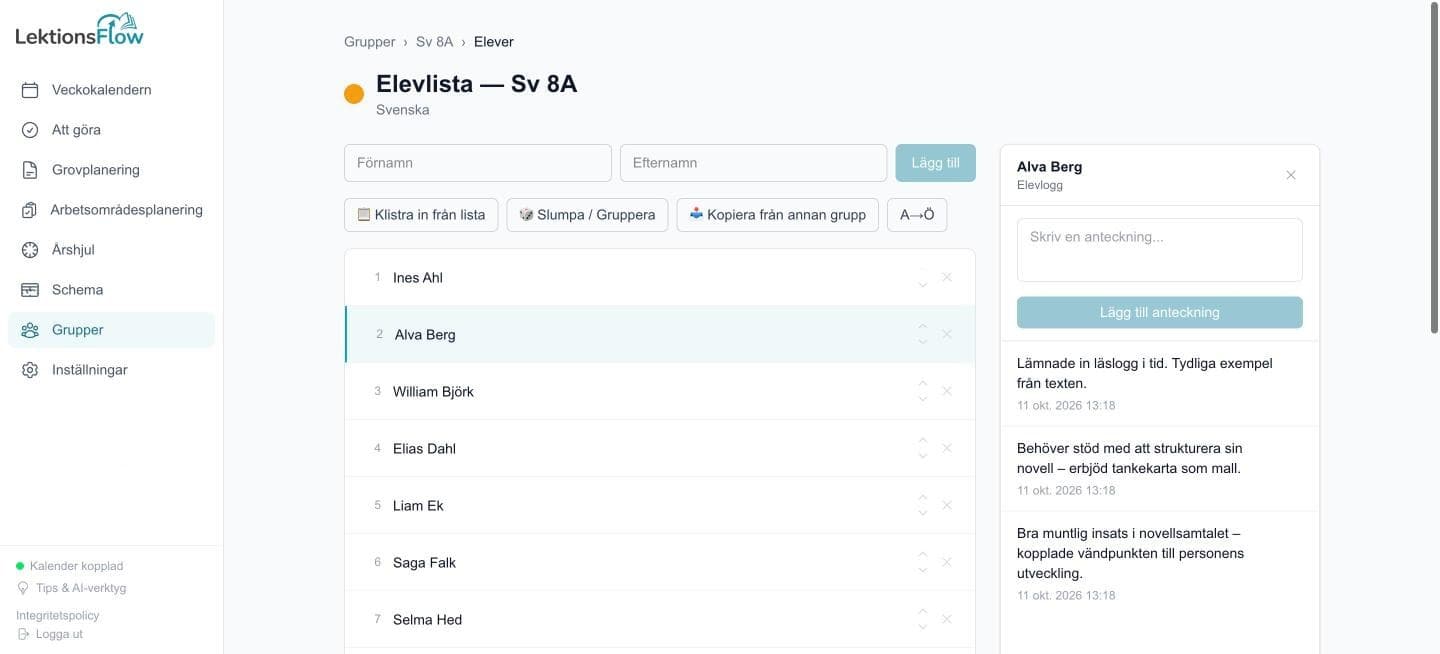Screen dimensions: 1440x654
Task: Move Saga Falk up one position
Action: pos(923,554)
